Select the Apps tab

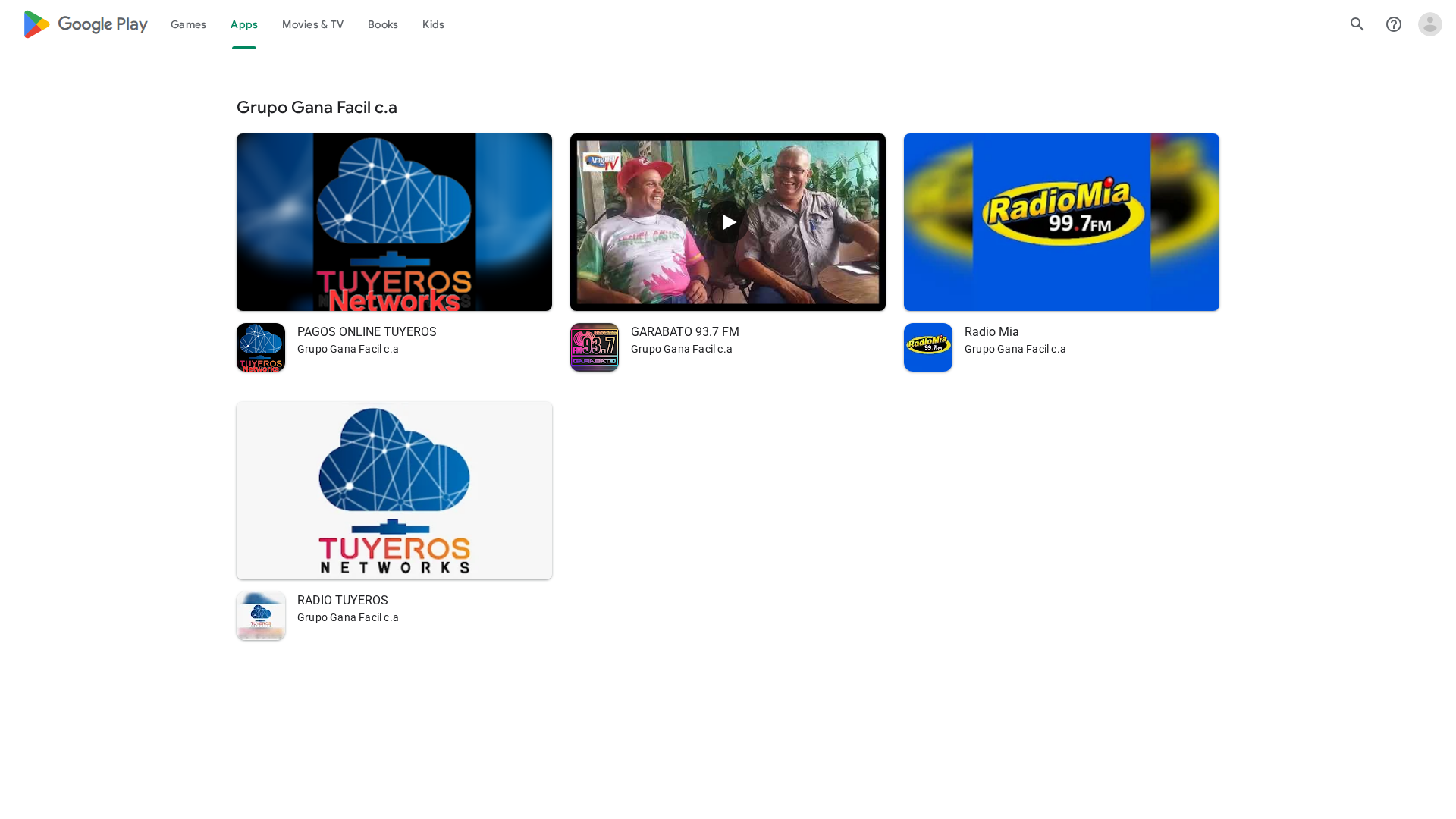pyautogui.click(x=244, y=24)
